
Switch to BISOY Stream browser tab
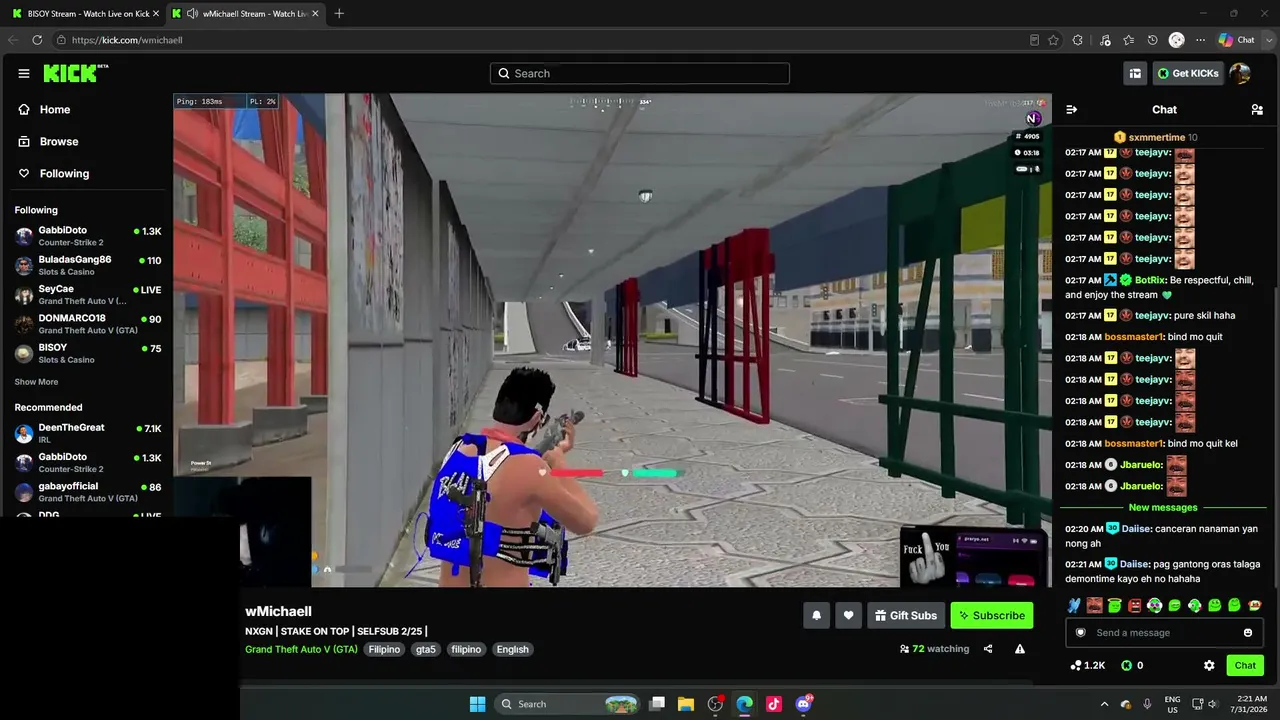tap(86, 14)
